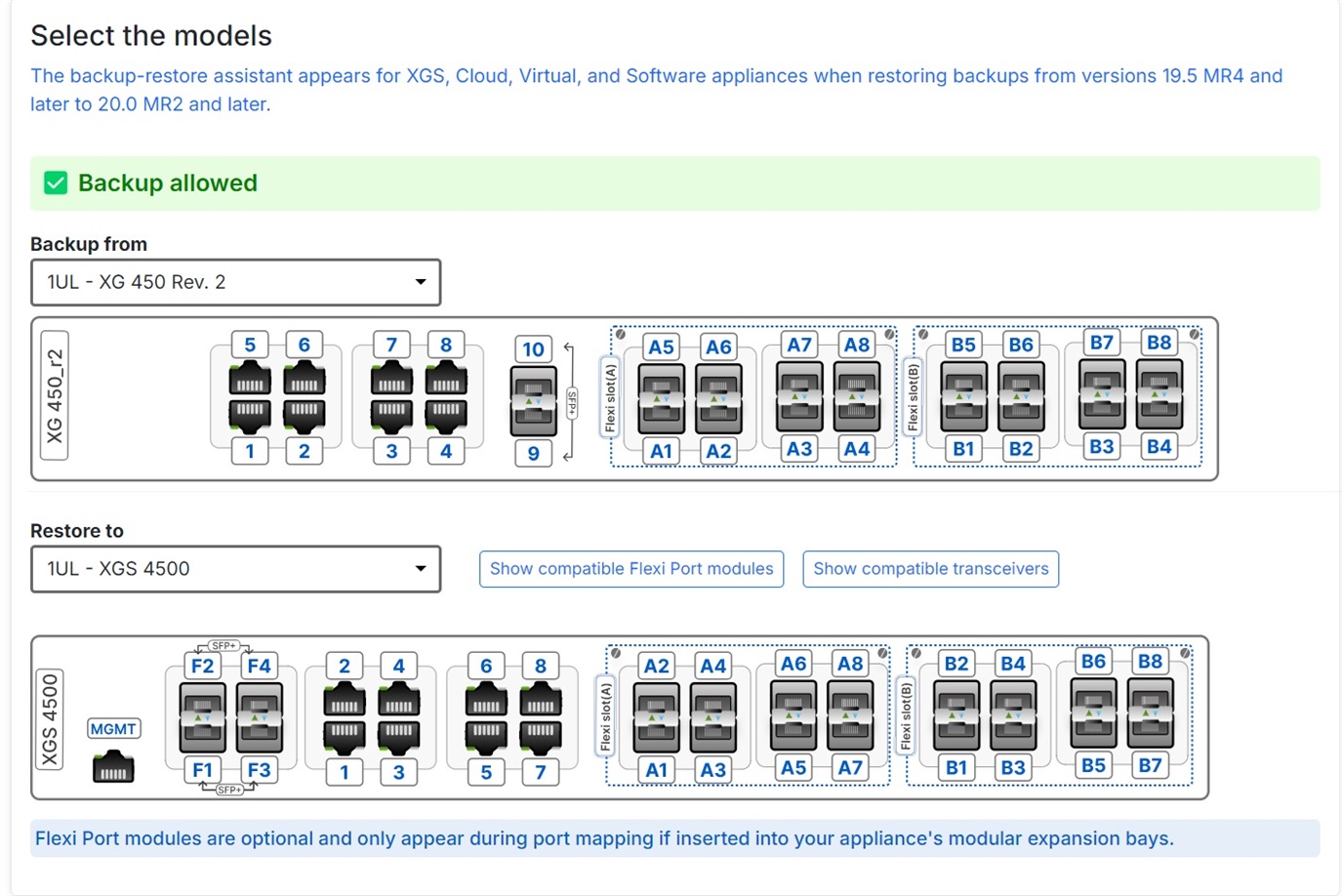This screenshot has height=896, width=1342.
Task: Click the A3/A4 Flexi port icon on XGS 4500
Action: 713,718
